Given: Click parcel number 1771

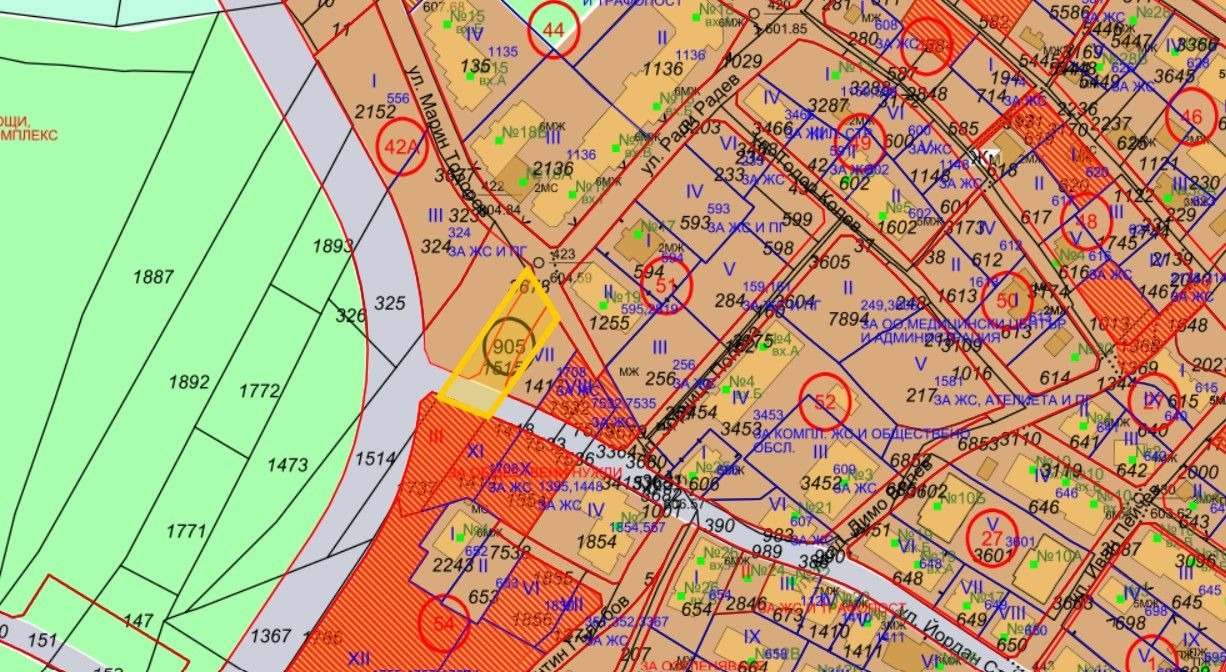Looking at the screenshot, I should (185, 531).
